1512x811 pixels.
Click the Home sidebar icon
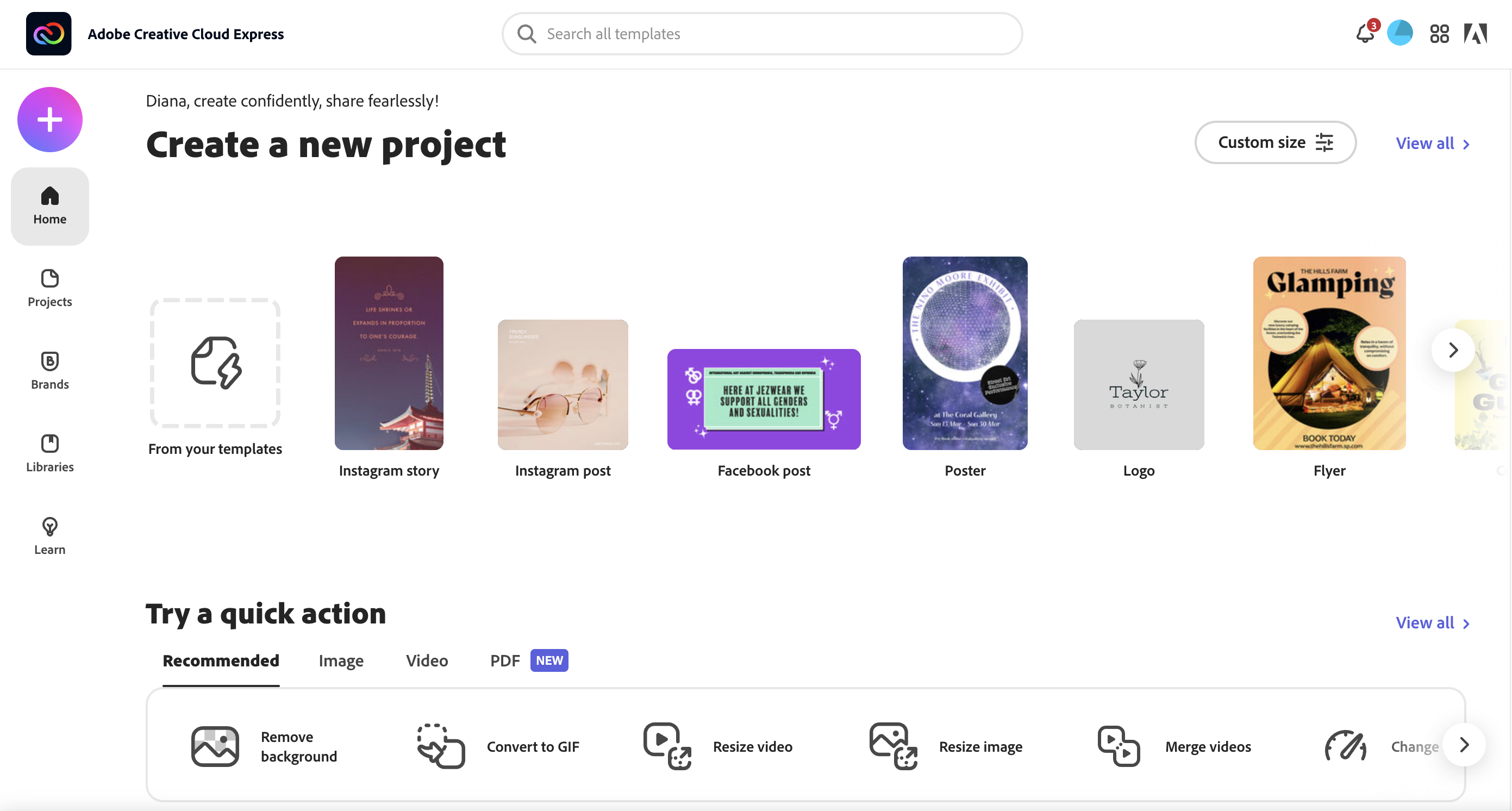pyautogui.click(x=49, y=204)
